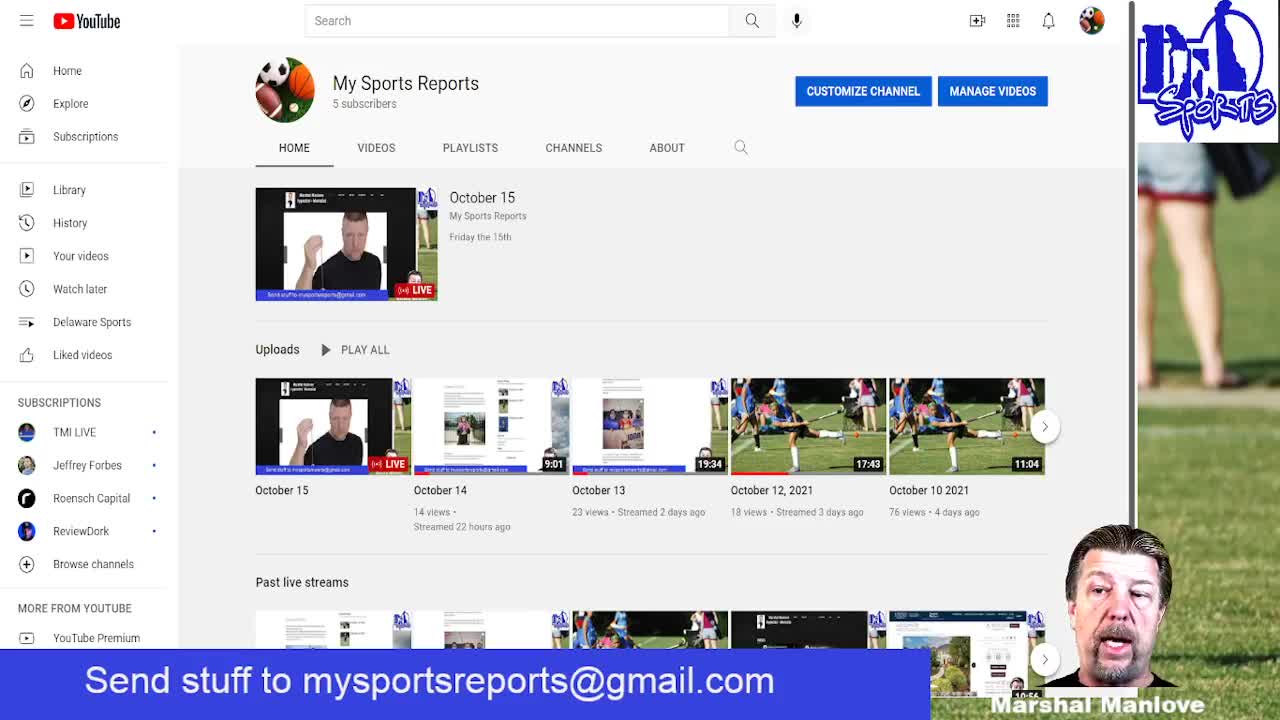1280x720 pixels.
Task: Open the YouTube apps grid
Action: click(1013, 21)
